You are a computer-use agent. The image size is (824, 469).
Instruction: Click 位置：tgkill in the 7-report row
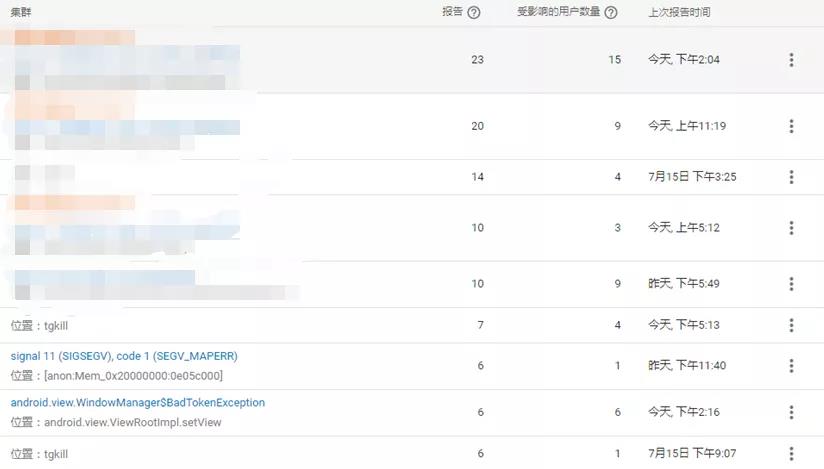[39, 325]
